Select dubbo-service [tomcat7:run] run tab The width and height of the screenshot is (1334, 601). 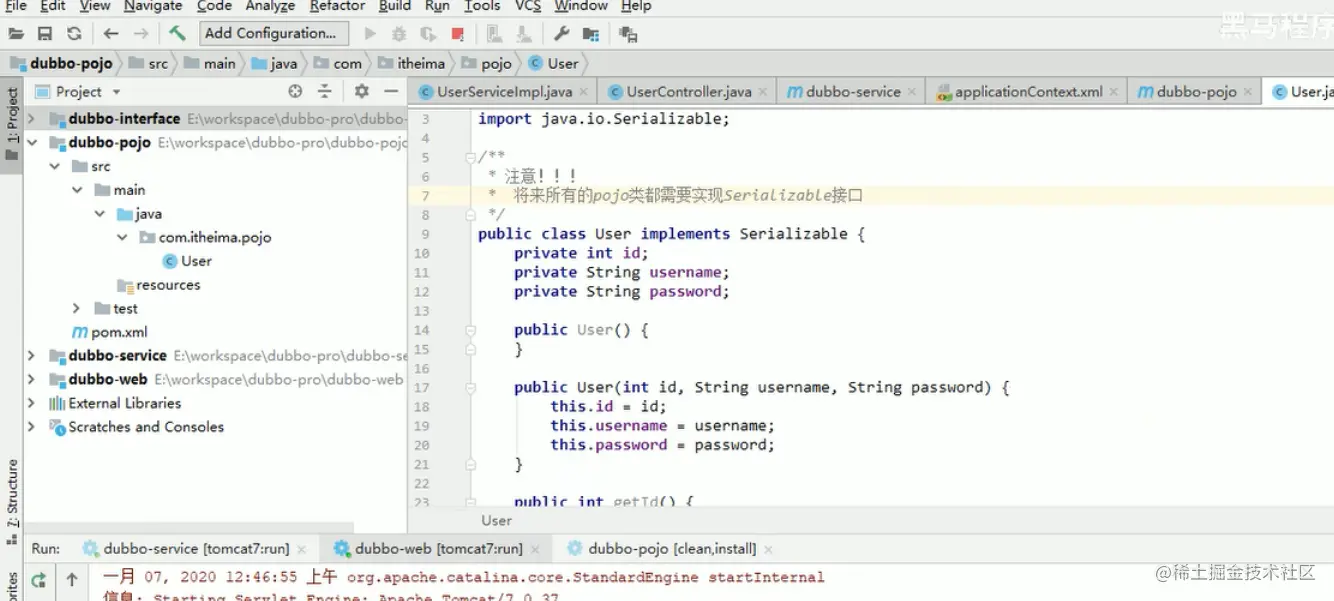196,548
